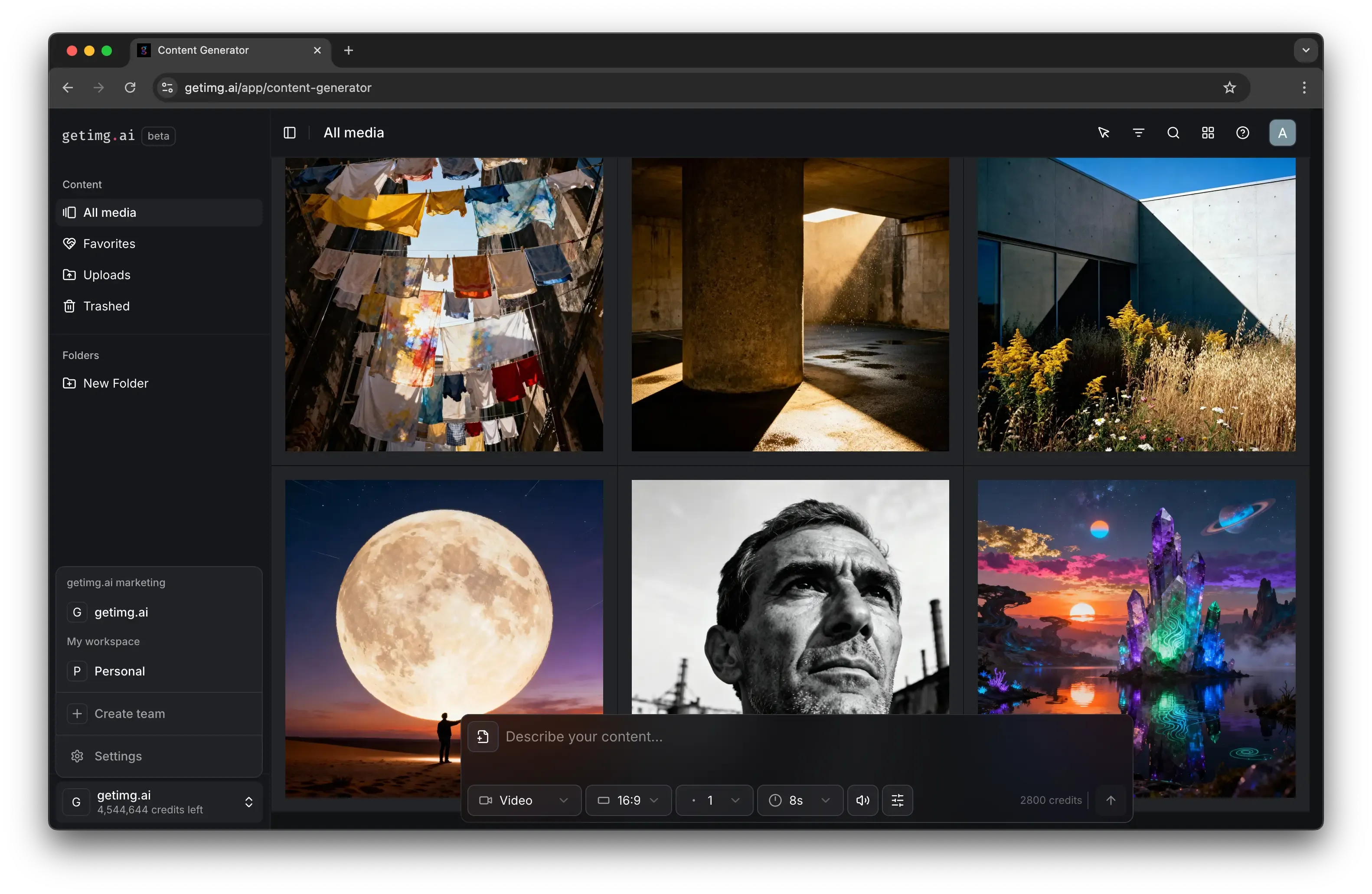1372x894 pixels.
Task: Switch the grid layout view
Action: (x=1208, y=133)
